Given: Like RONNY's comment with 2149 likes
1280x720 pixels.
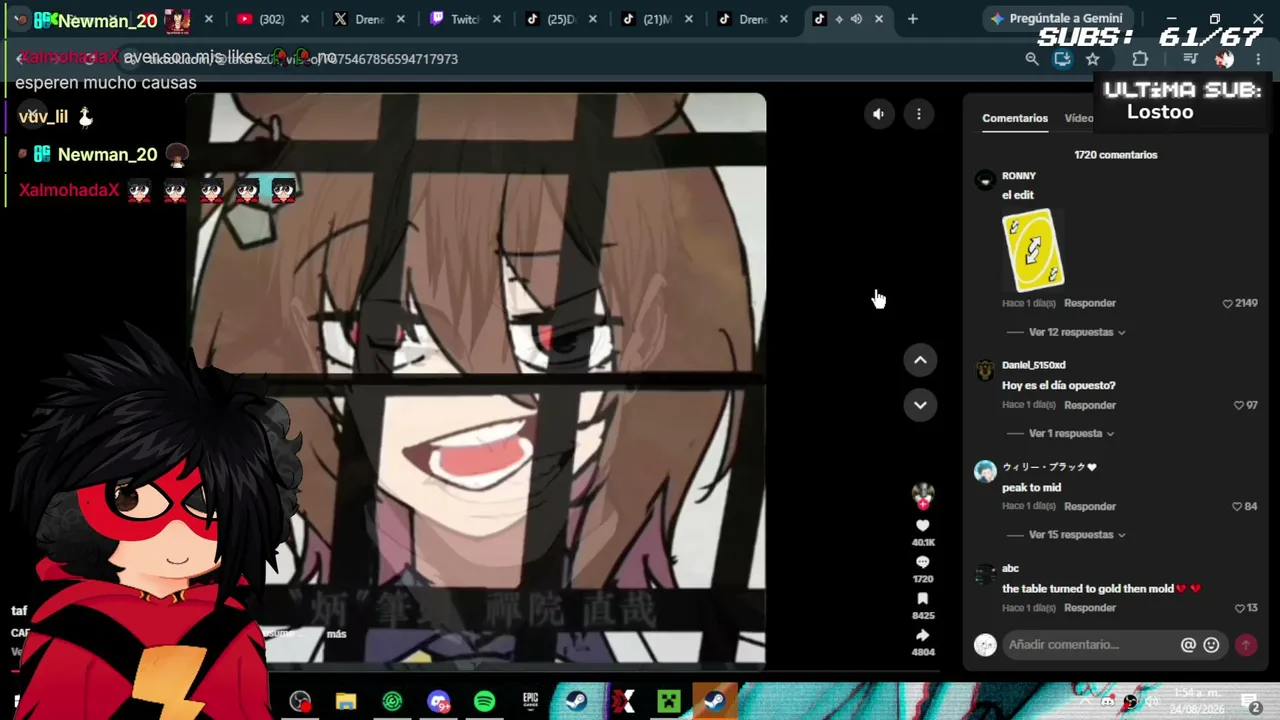Looking at the screenshot, I should tap(1228, 303).
